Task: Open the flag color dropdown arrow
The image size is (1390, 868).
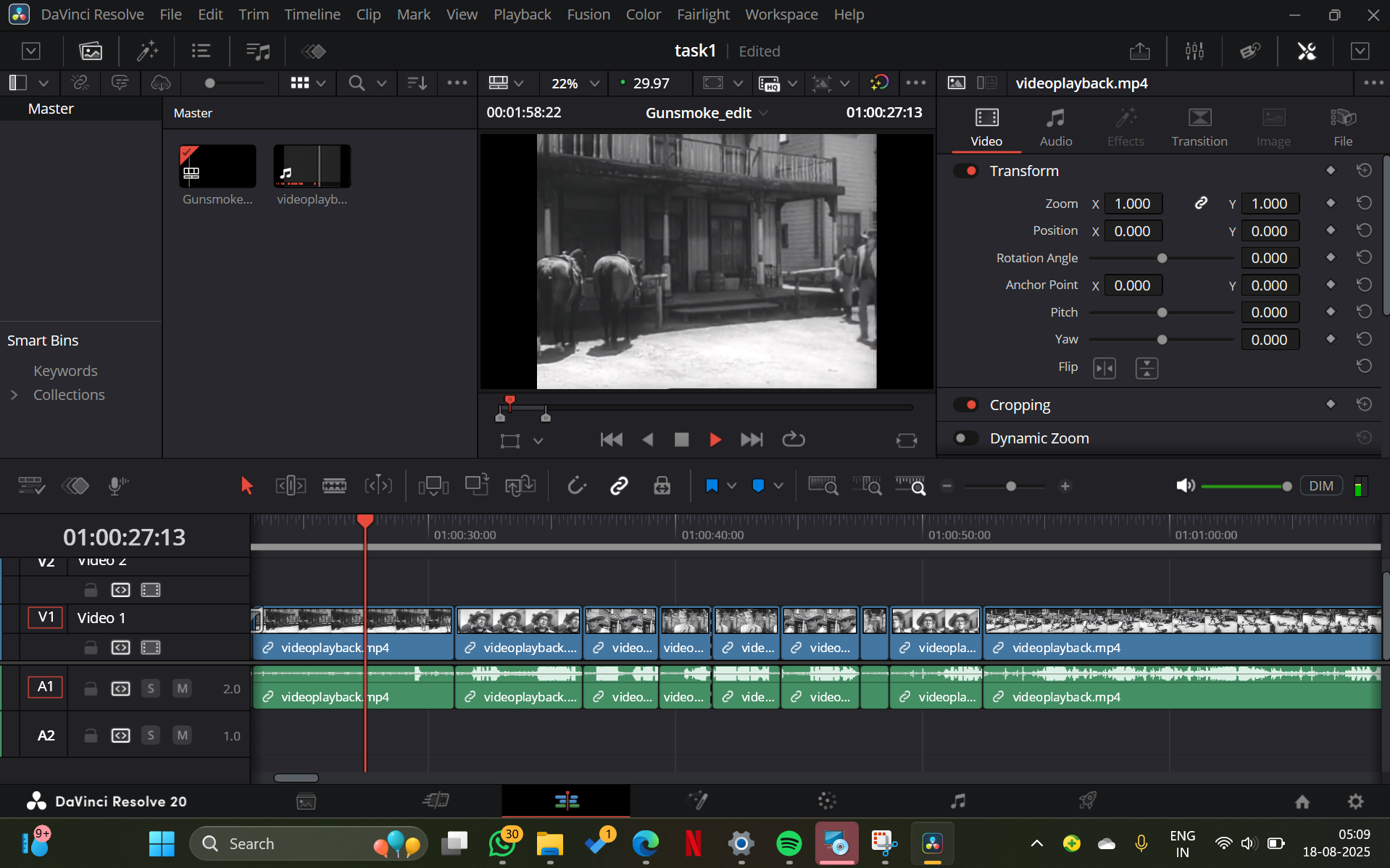Action: click(x=732, y=485)
